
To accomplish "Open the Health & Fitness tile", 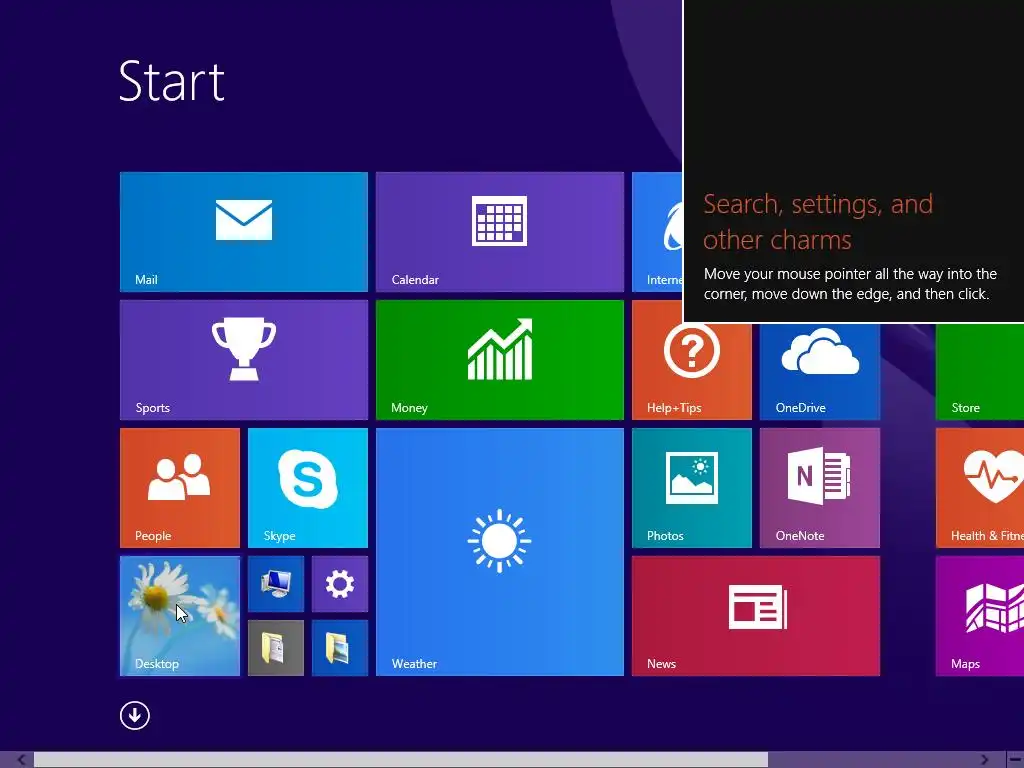I will click(x=980, y=488).
